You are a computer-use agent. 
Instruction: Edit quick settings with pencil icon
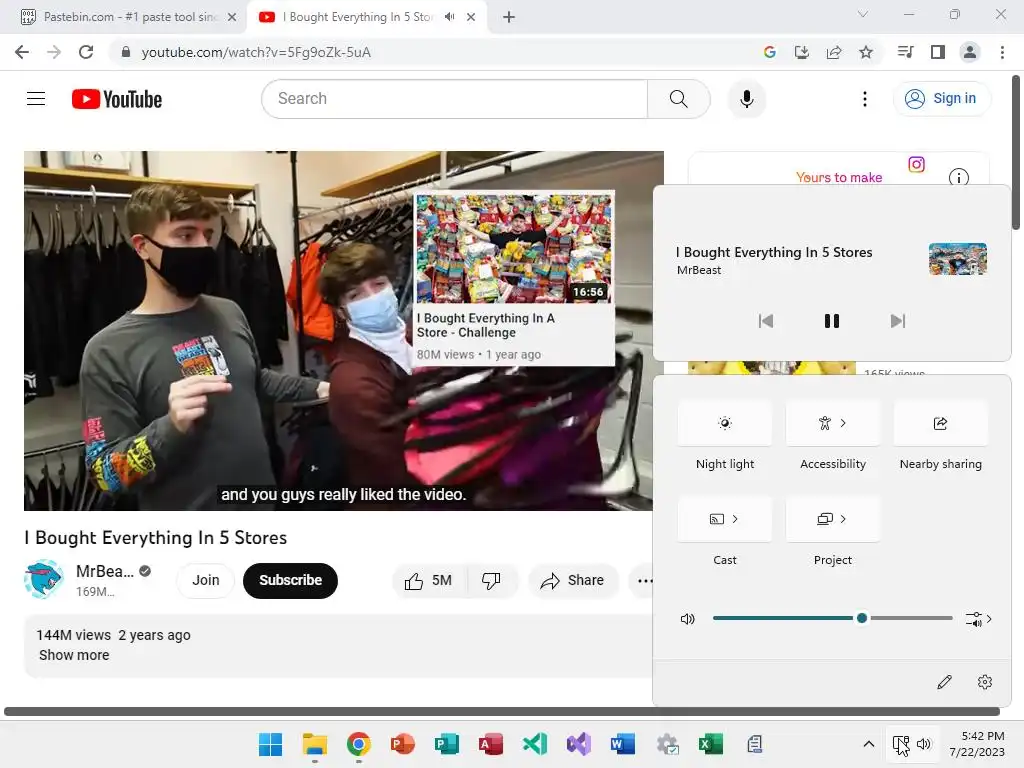944,682
